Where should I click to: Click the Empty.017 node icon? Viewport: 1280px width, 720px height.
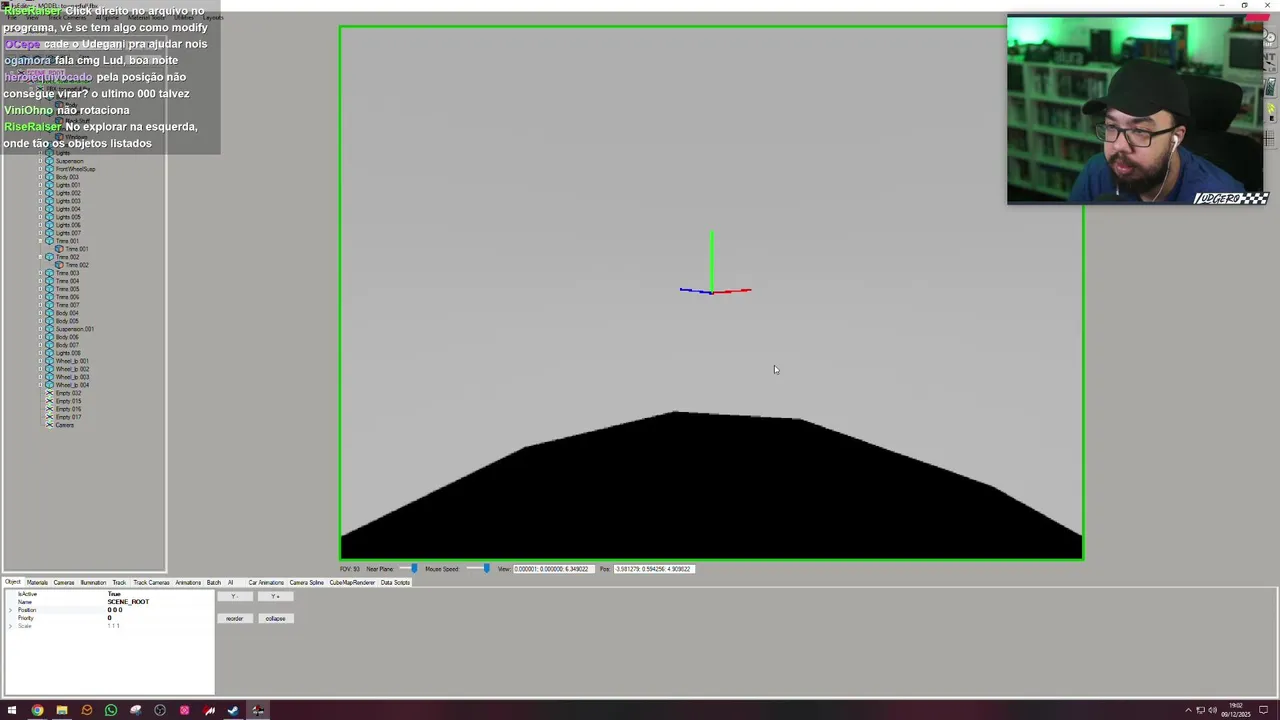[x=49, y=417]
